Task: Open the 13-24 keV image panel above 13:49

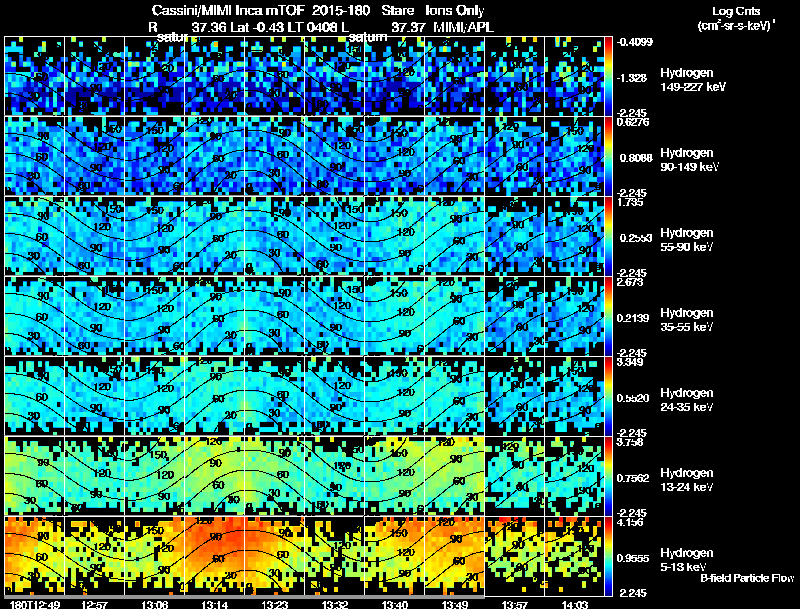Action: click(x=455, y=476)
